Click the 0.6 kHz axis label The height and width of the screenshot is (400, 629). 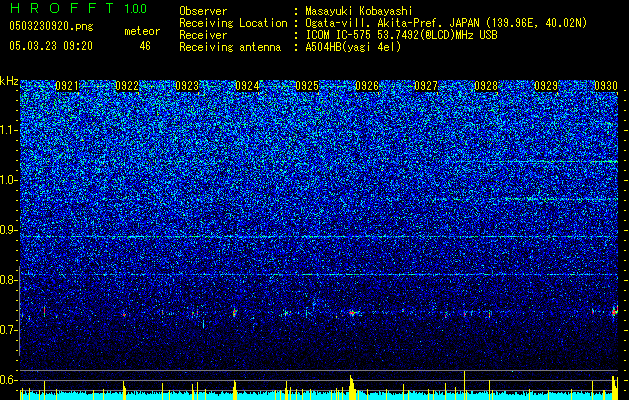pyautogui.click(x=9, y=380)
